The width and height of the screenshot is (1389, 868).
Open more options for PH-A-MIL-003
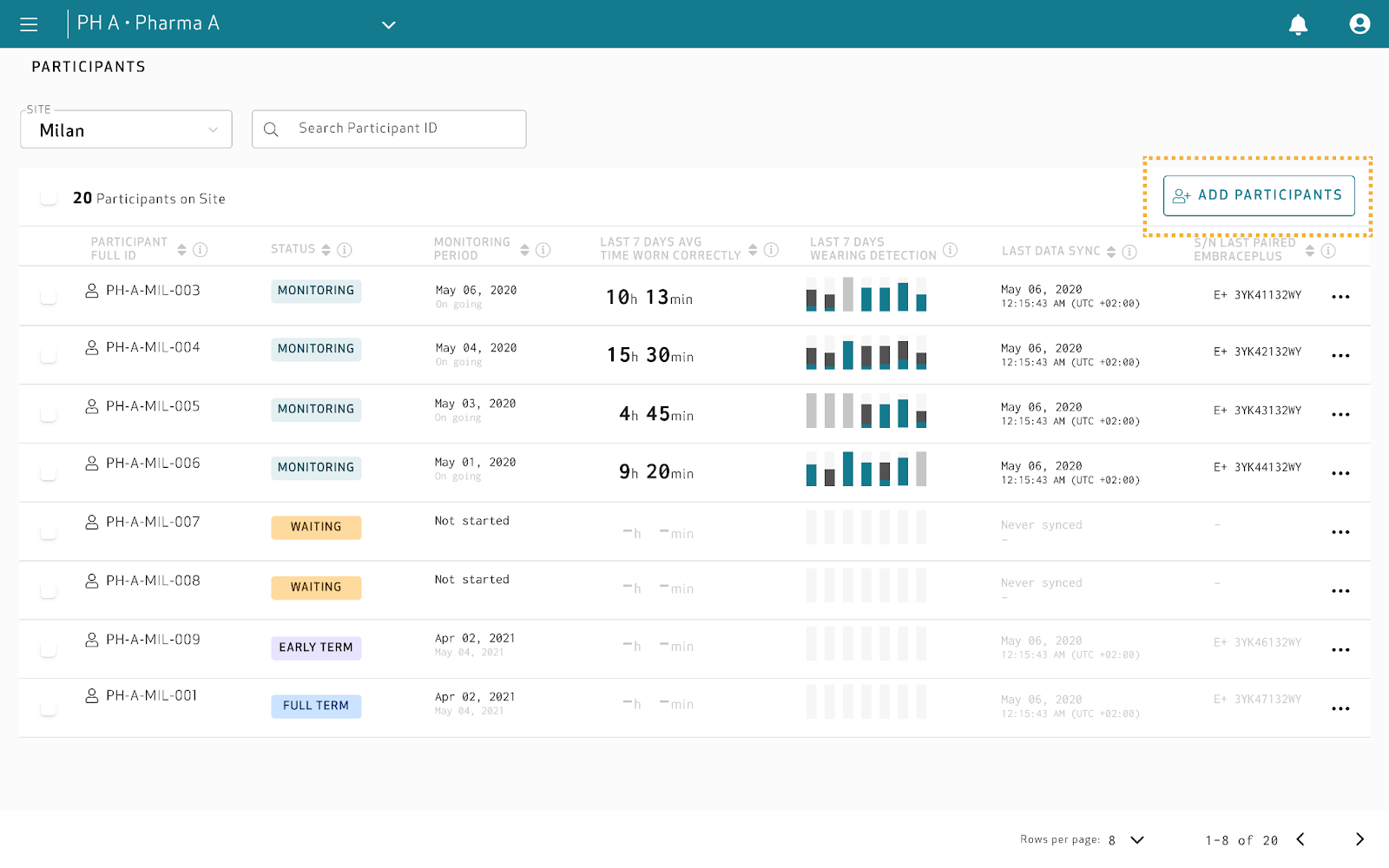(x=1340, y=297)
